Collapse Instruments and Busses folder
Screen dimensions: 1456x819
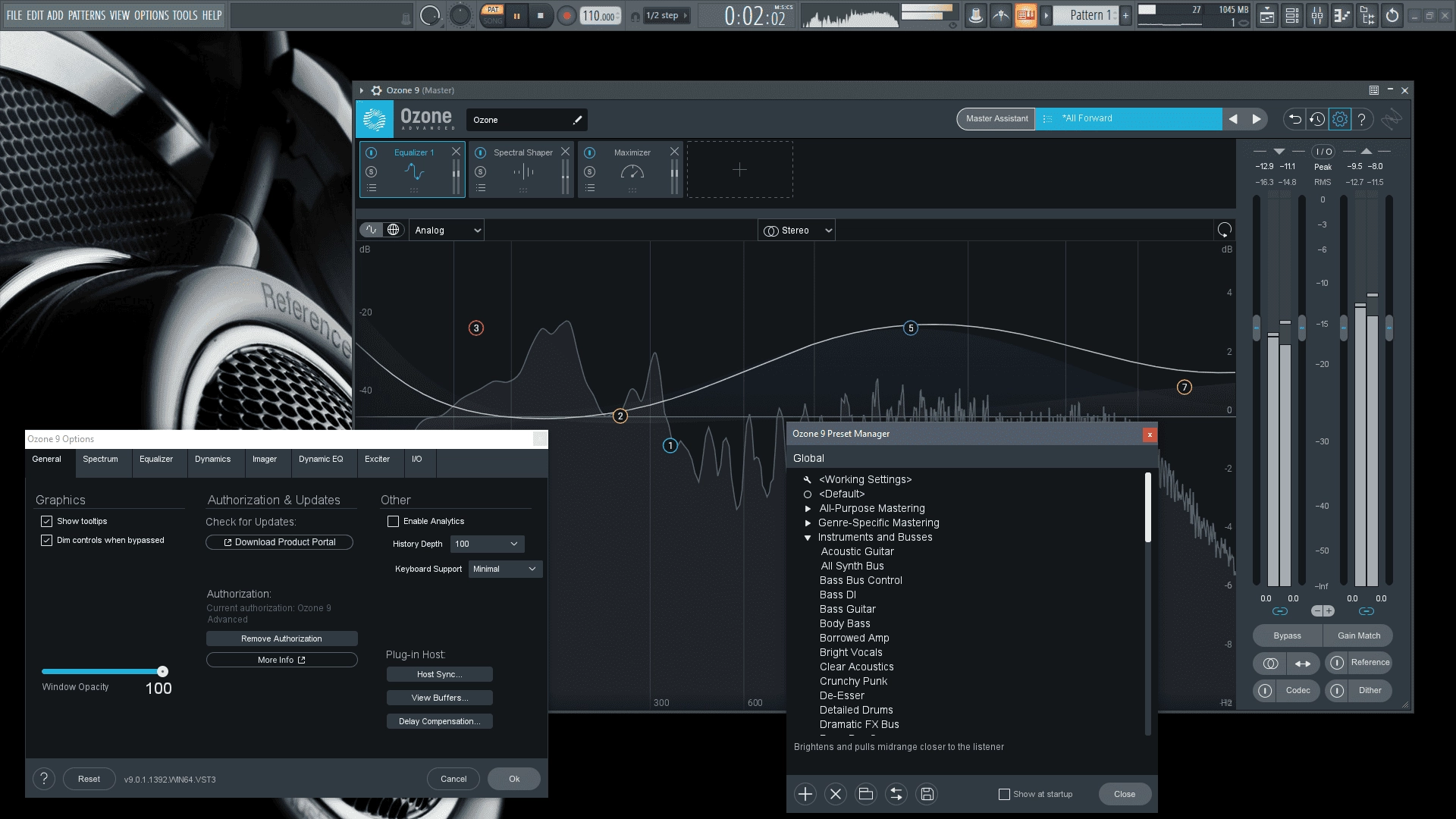click(x=808, y=538)
